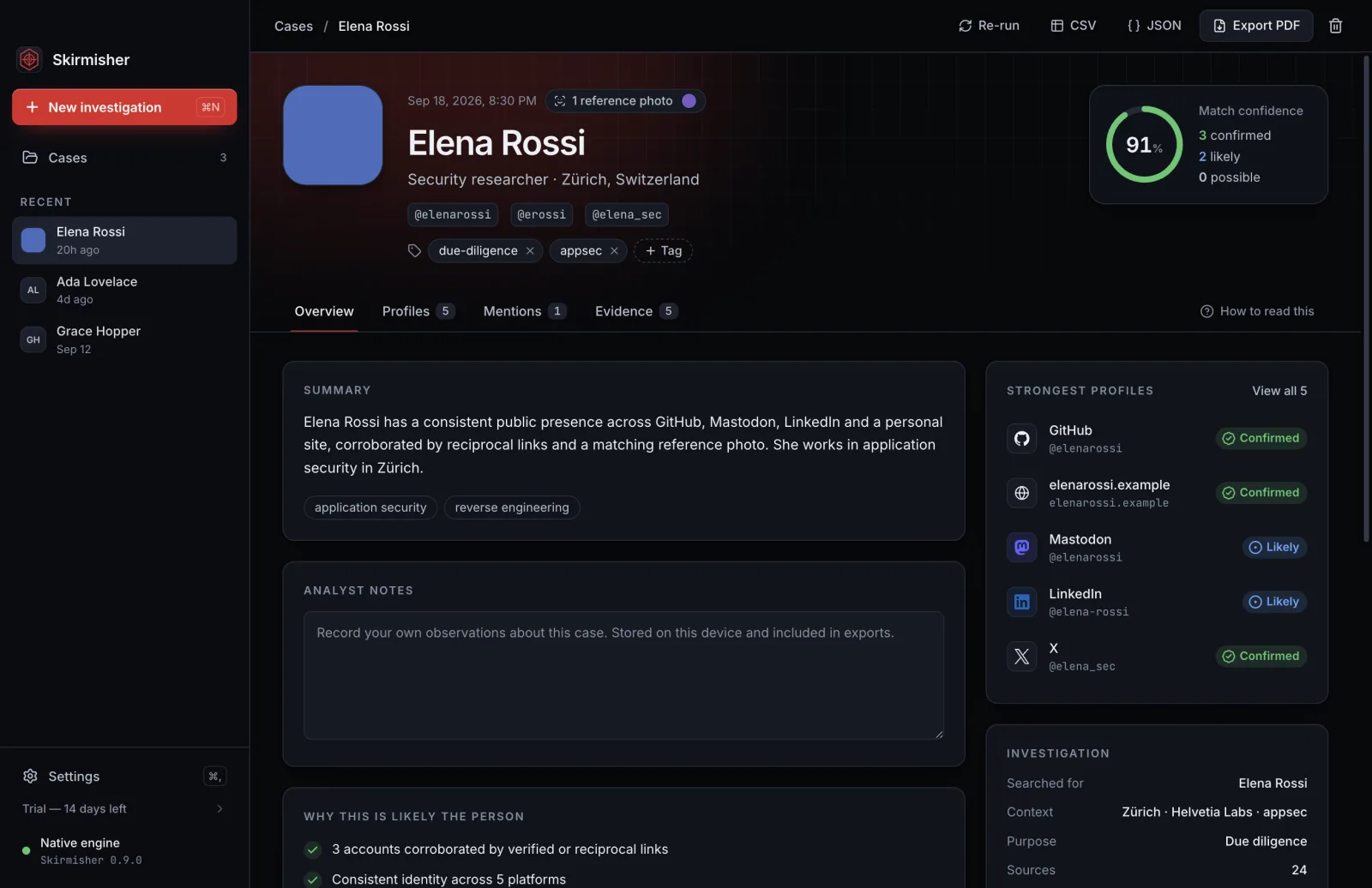Click 1 reference photo chip
The height and width of the screenshot is (888, 1372).
pyautogui.click(x=625, y=101)
